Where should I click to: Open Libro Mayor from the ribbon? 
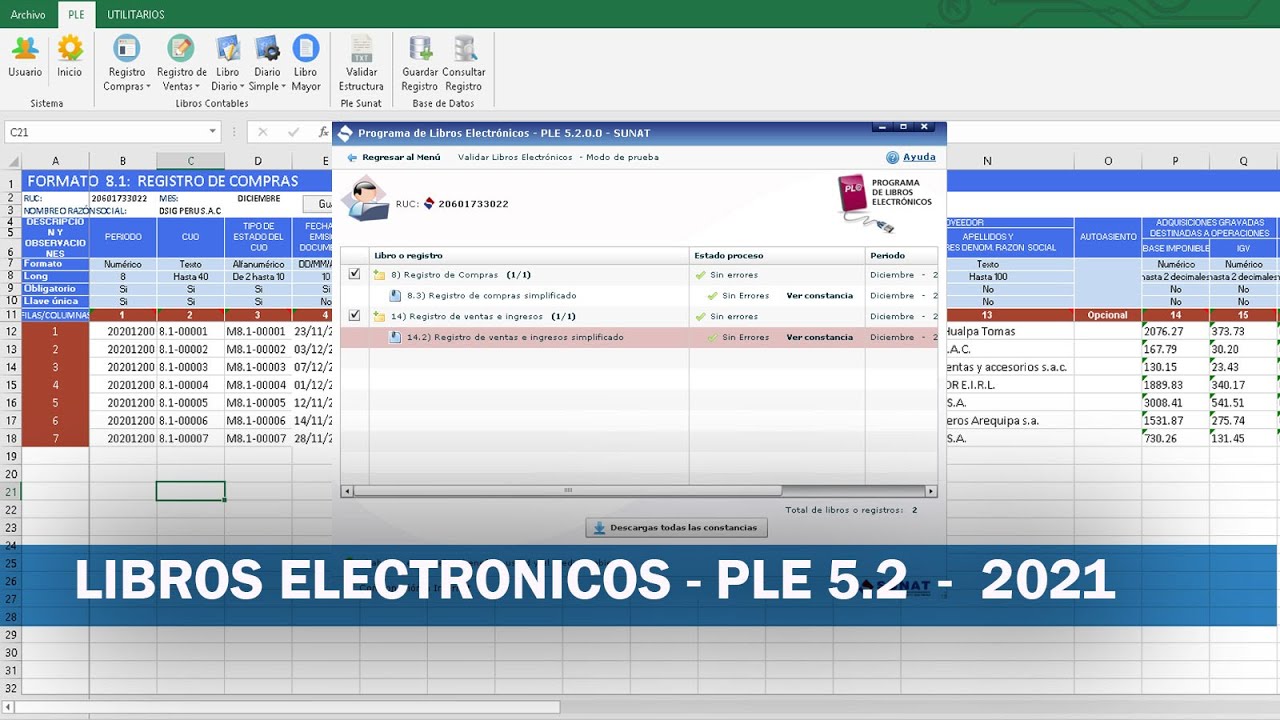pyautogui.click(x=306, y=63)
